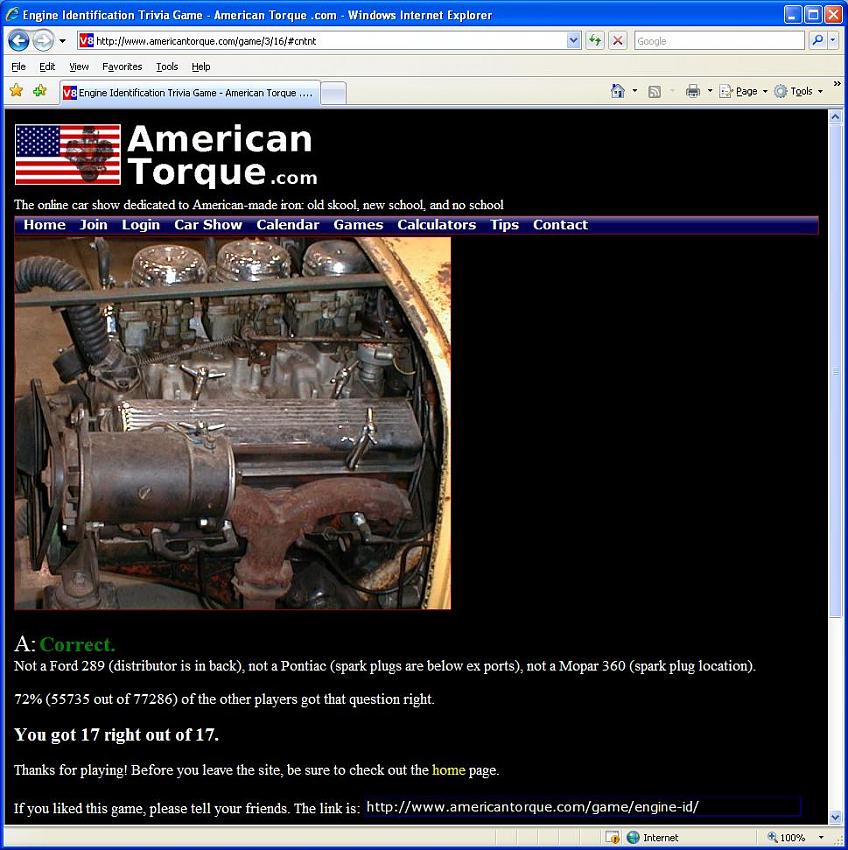Open the Tools gear command menu
This screenshot has width=848, height=850.
[798, 91]
